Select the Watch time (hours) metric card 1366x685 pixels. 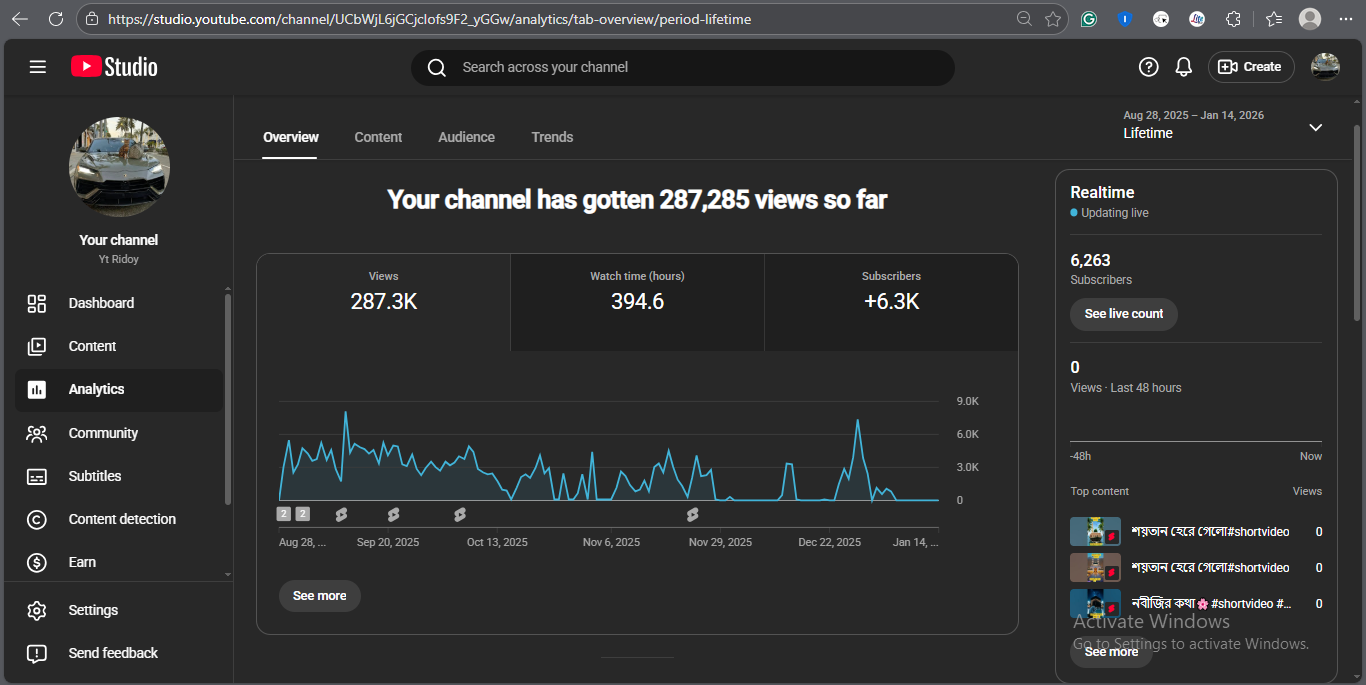pyautogui.click(x=637, y=302)
